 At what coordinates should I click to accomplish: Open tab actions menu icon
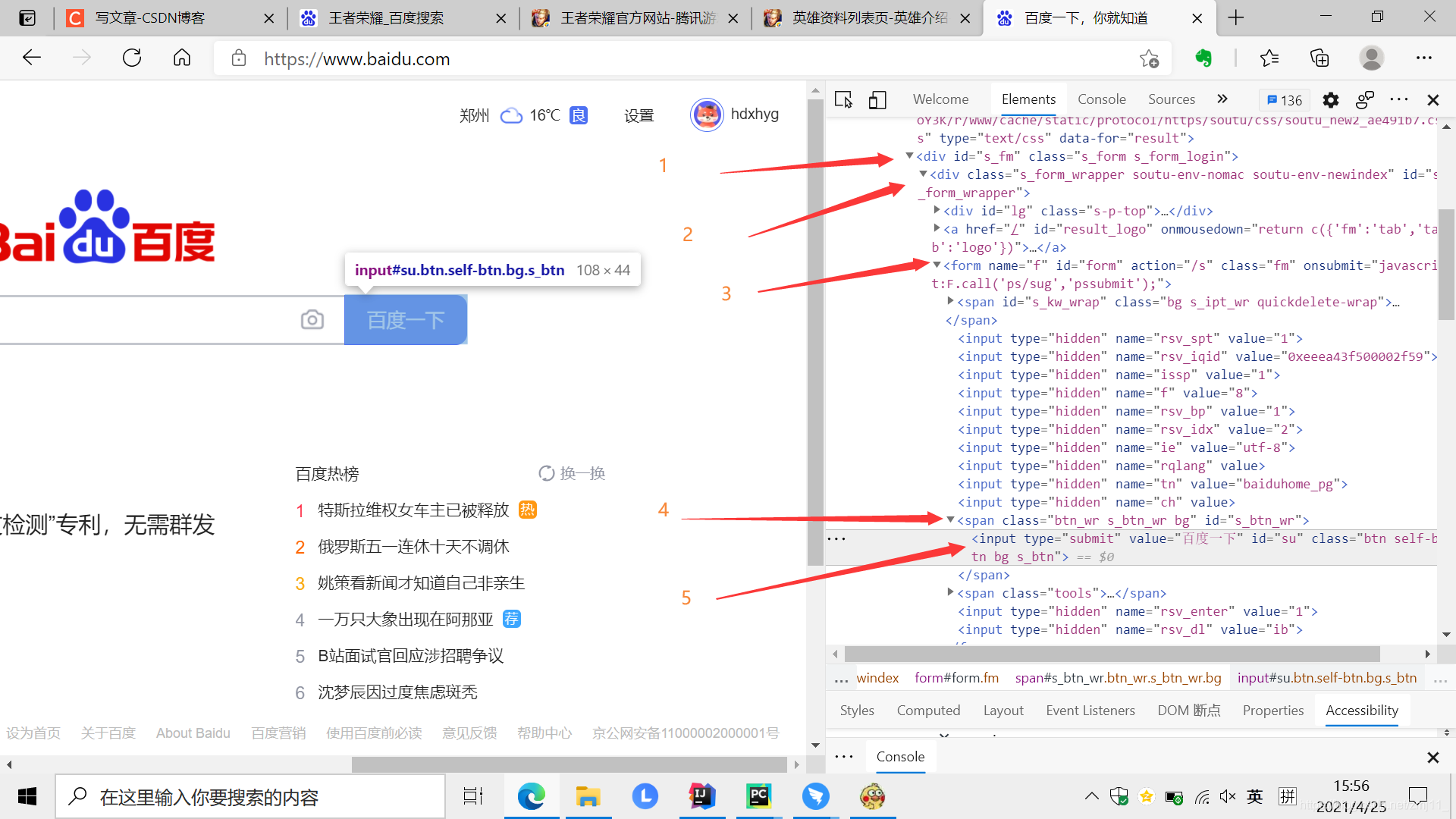click(x=27, y=17)
